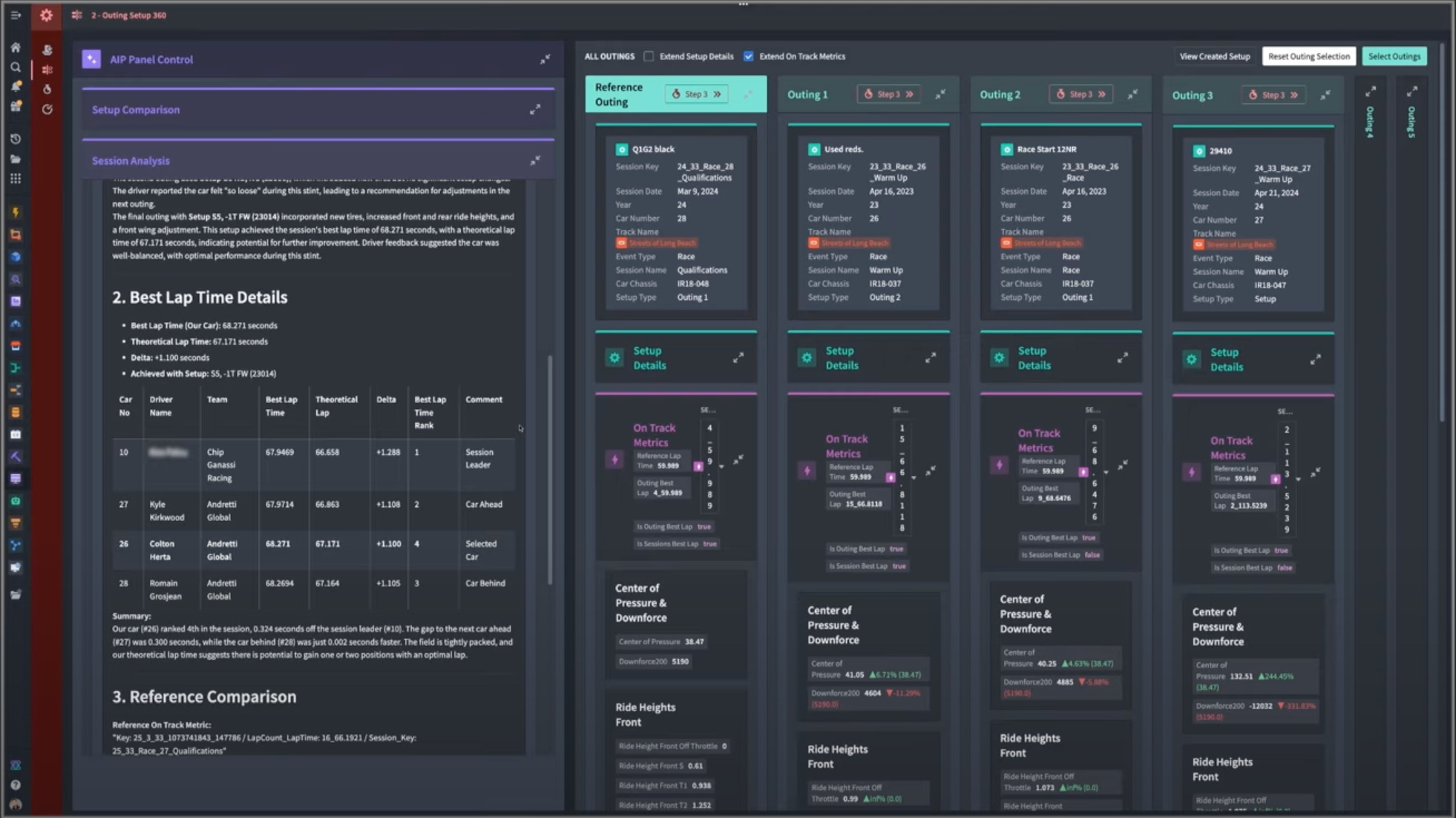Click Step 3 dropdown on Reference Outing

pos(696,94)
